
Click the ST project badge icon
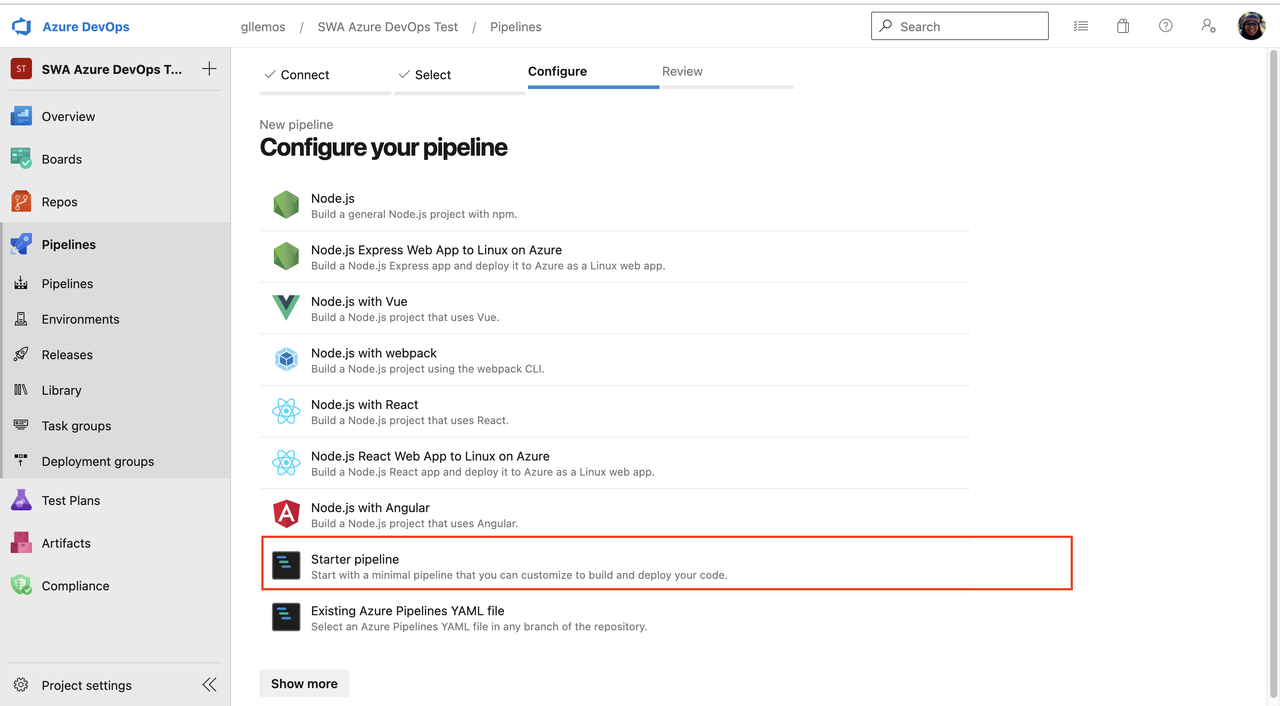[21, 69]
